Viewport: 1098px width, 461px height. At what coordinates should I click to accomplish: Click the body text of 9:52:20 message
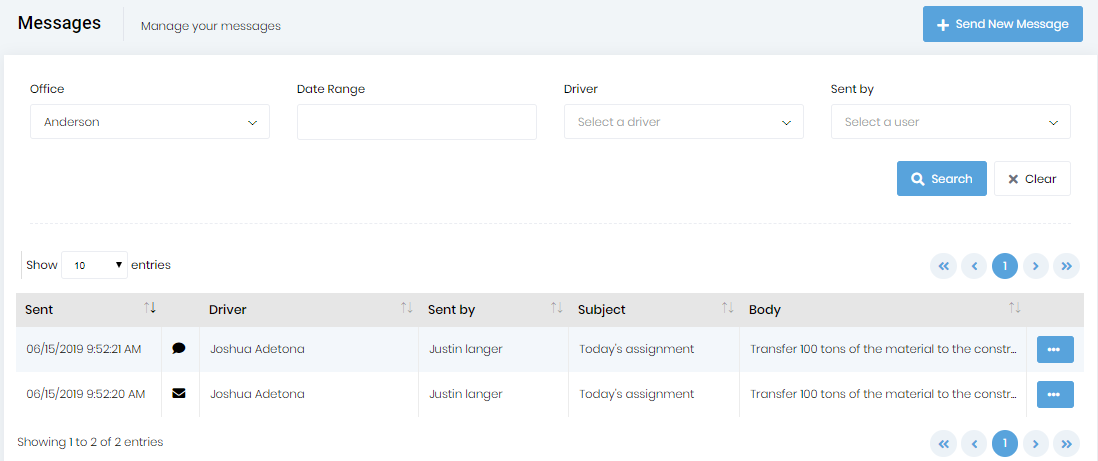(x=884, y=394)
